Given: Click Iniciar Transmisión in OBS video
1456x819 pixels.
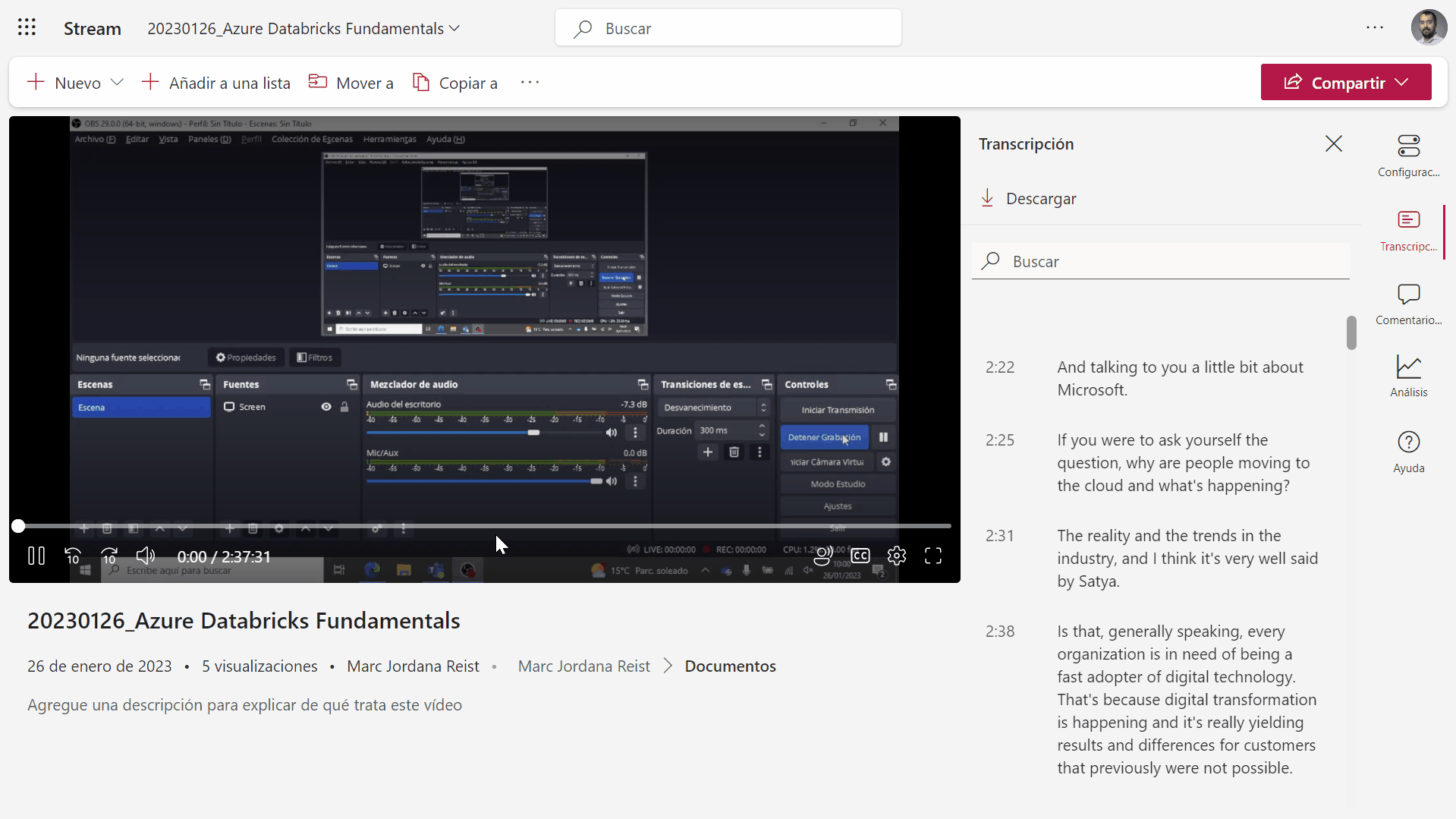Looking at the screenshot, I should (x=838, y=410).
